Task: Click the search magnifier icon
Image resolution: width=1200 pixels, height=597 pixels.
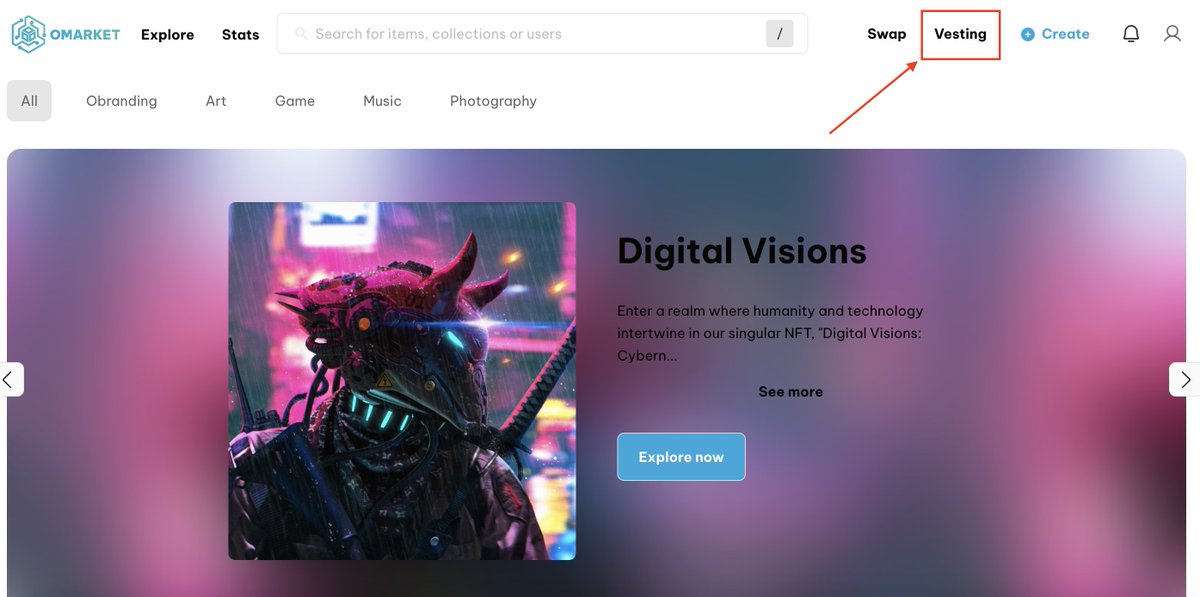Action: pyautogui.click(x=301, y=34)
